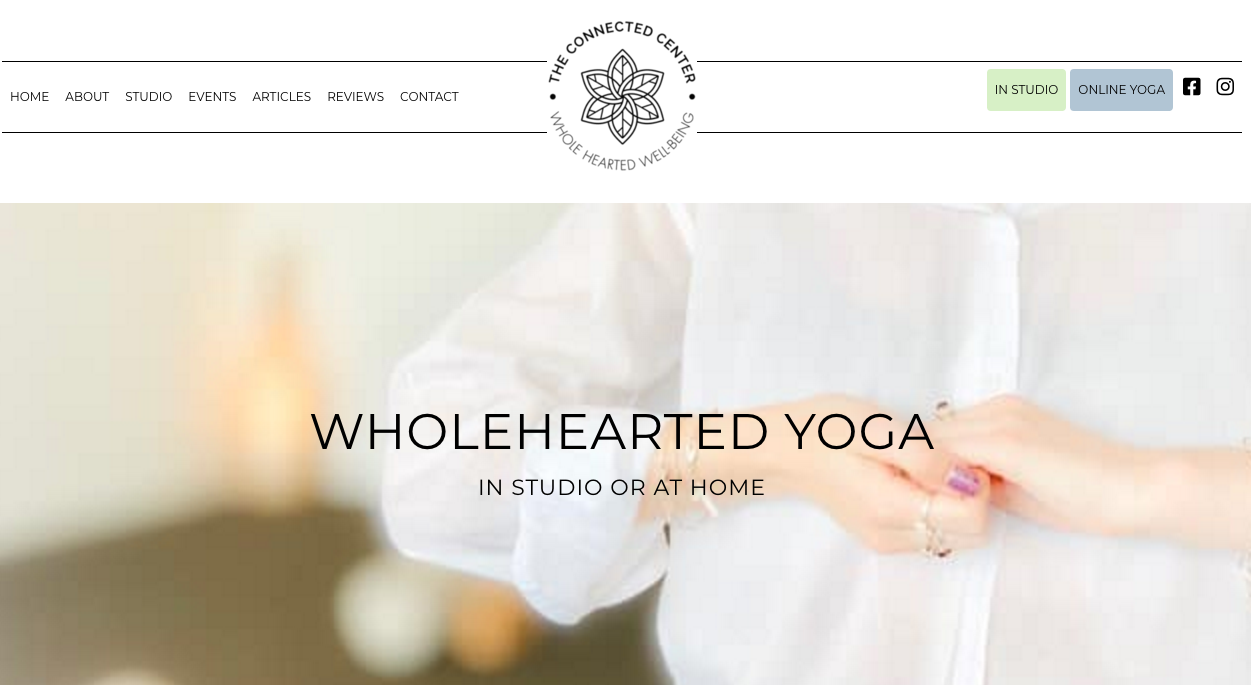1251x685 pixels.
Task: Click the flower emblem in the logo
Action: point(622,96)
